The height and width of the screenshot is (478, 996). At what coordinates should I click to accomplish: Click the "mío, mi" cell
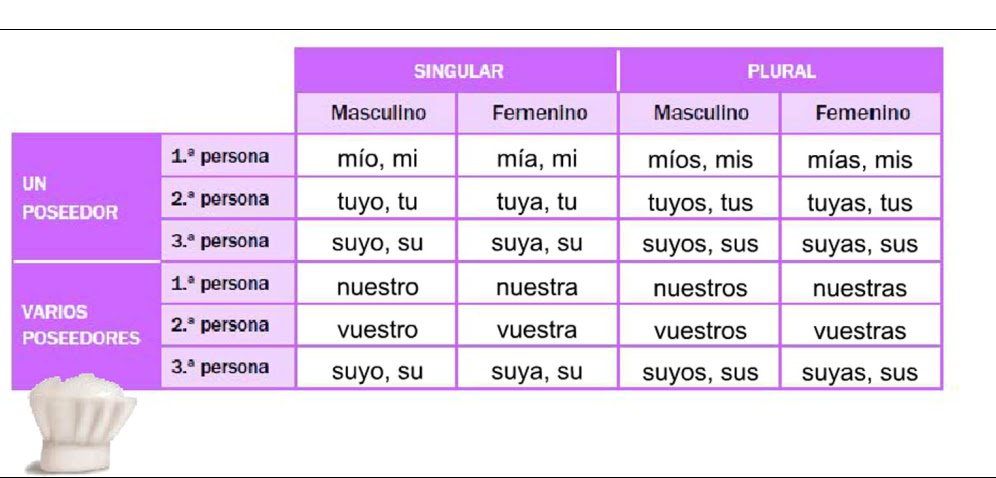(377, 158)
